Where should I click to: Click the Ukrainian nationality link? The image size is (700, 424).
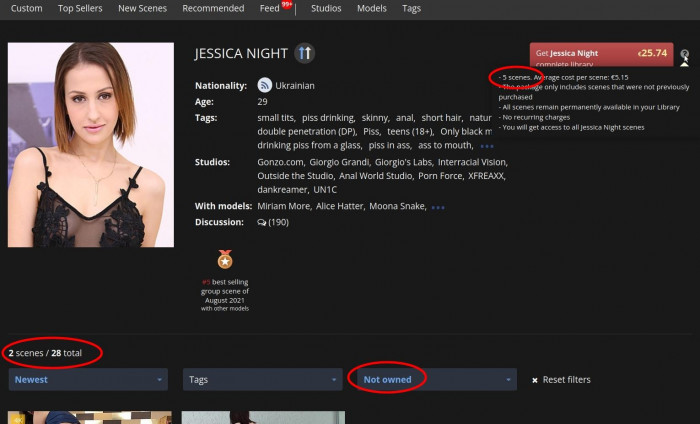[297, 86]
